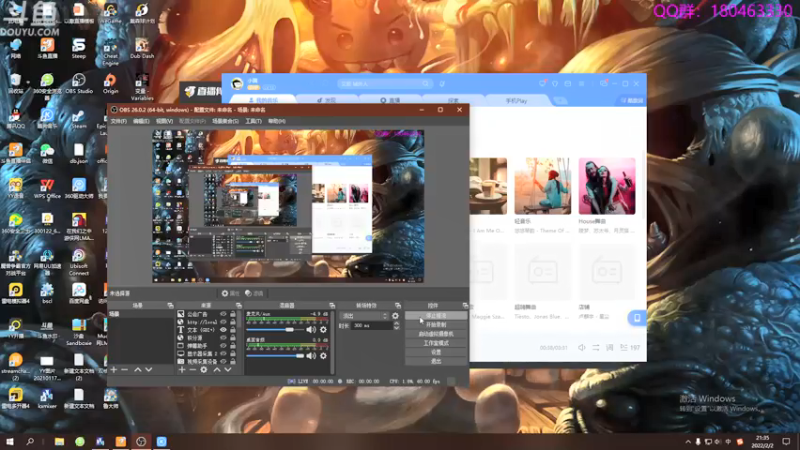This screenshot has height=450, width=800.
Task: Toggle lock on 弹幕助手 source
Action: coord(233,345)
